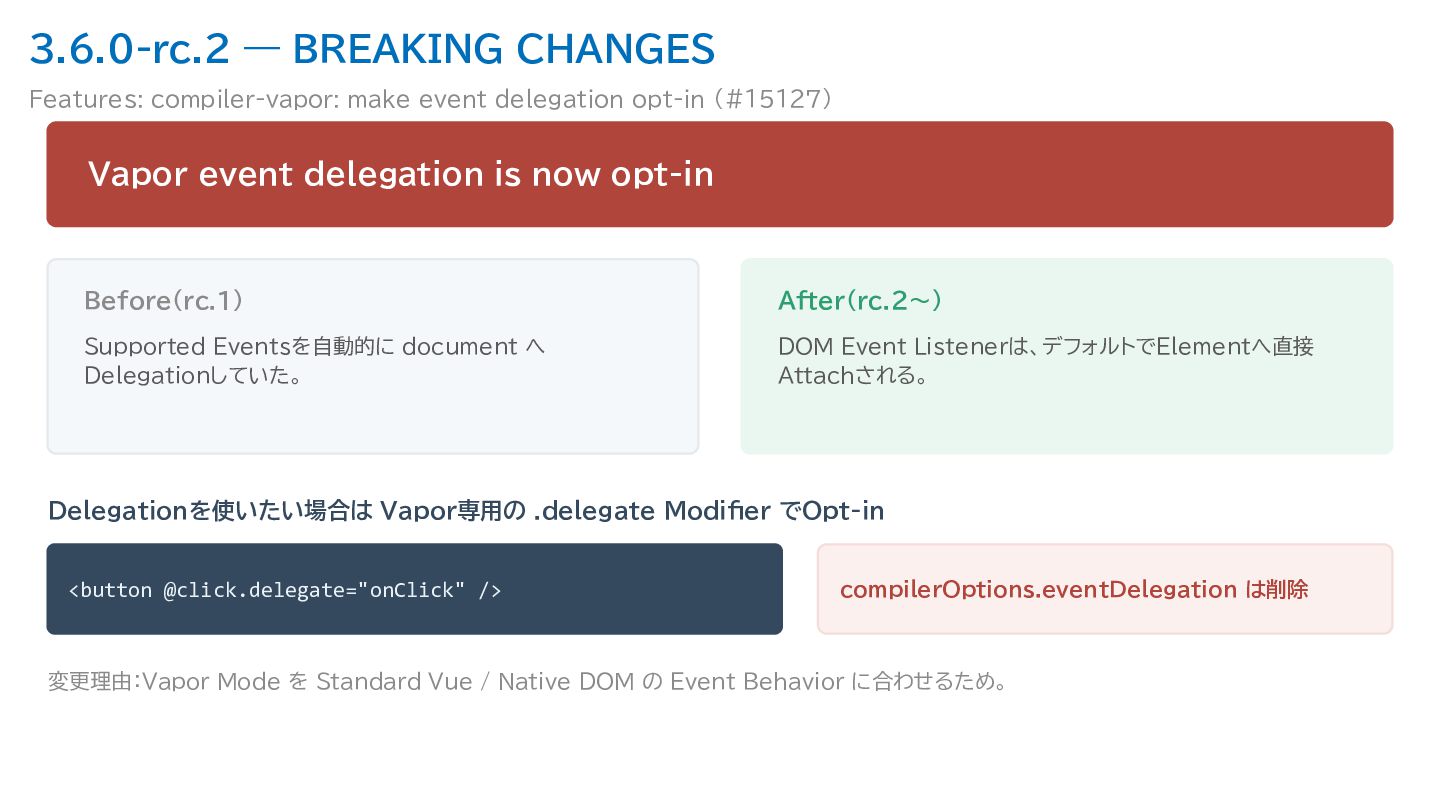The width and height of the screenshot is (1440, 810).
Task: Click the slide title "3.6.0-rc.2 — BREAKING CHANGES"
Action: (372, 48)
